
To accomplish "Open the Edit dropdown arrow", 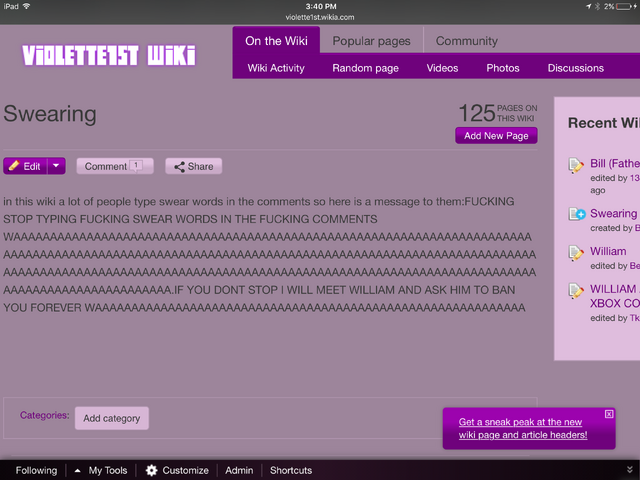I will [x=56, y=166].
